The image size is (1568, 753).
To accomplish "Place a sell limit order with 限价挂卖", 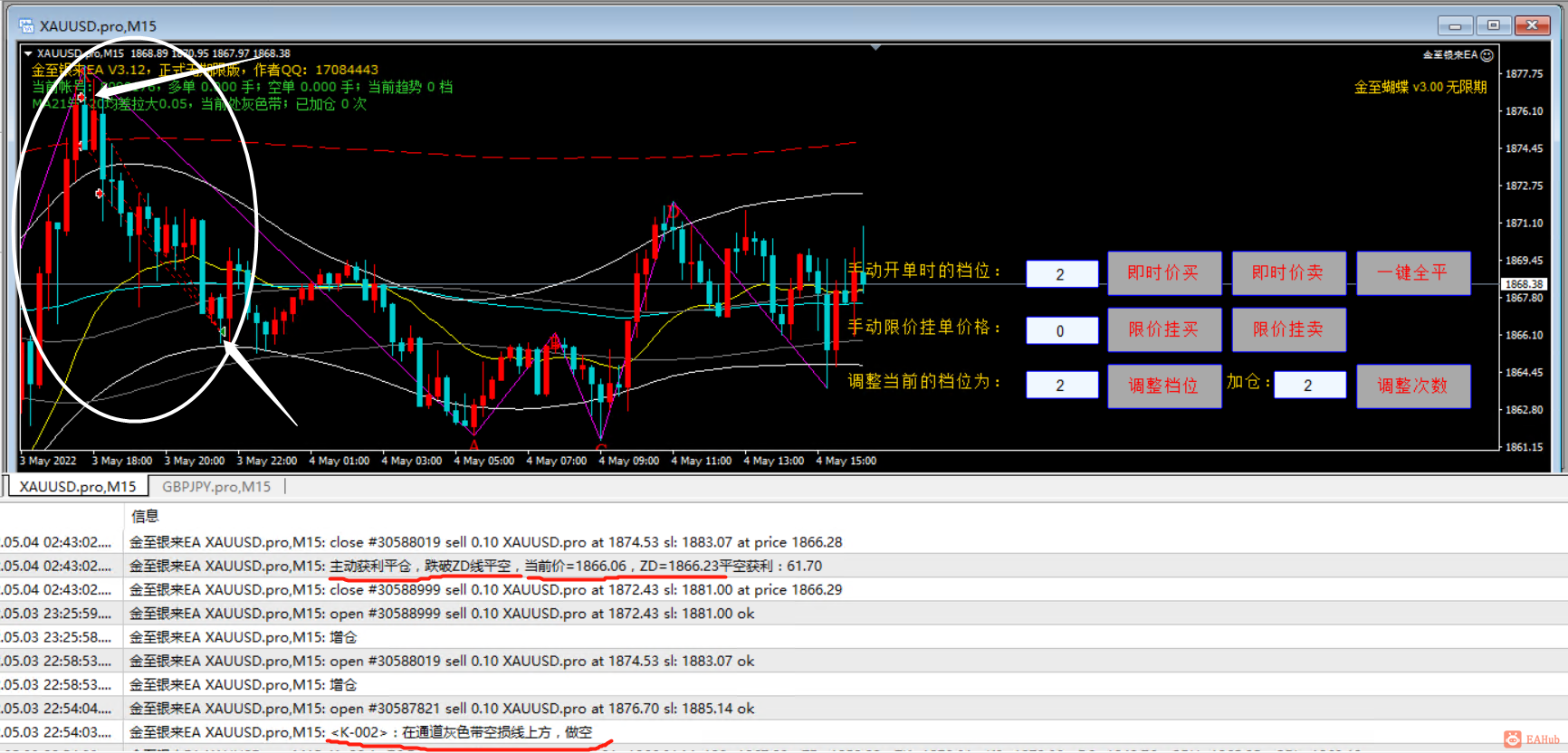I will (1288, 329).
